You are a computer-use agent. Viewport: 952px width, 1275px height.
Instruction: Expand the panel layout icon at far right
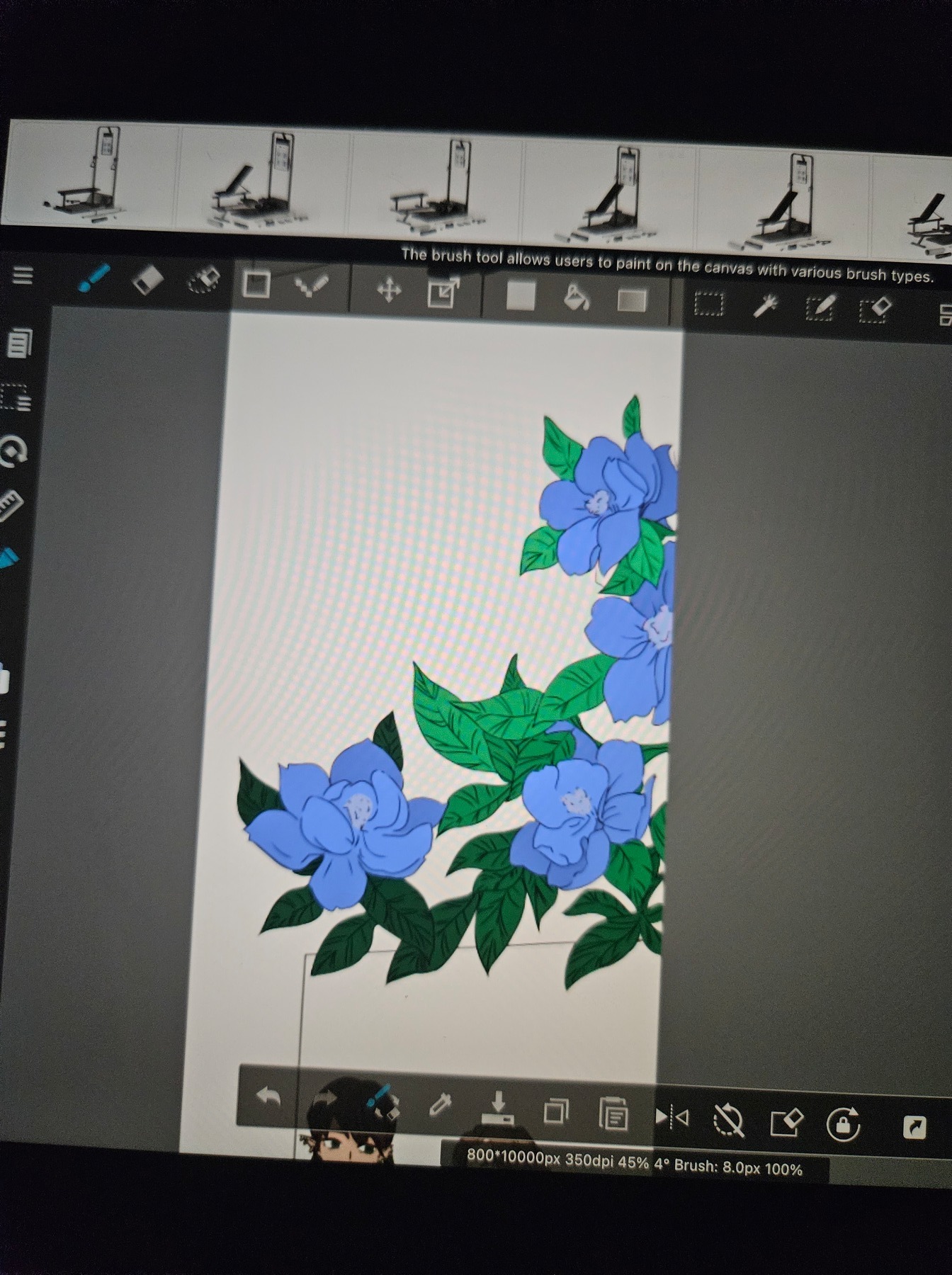pyautogui.click(x=943, y=314)
